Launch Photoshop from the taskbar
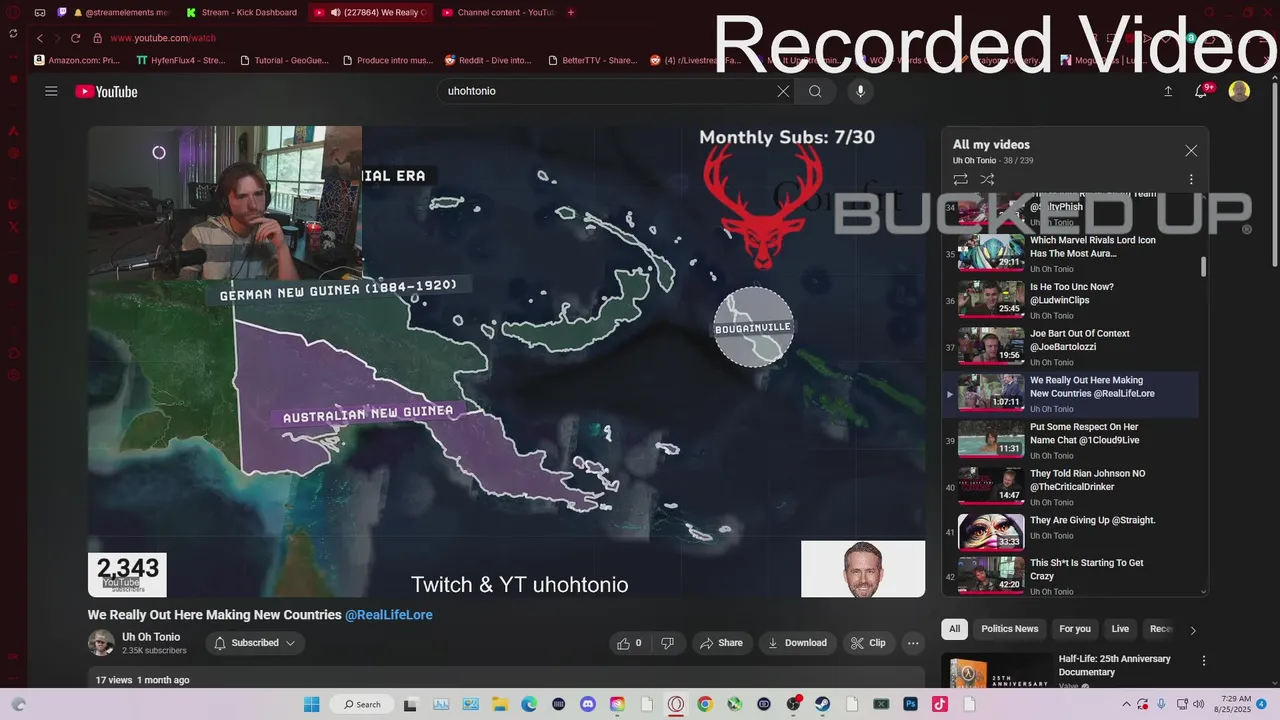 pyautogui.click(x=911, y=704)
